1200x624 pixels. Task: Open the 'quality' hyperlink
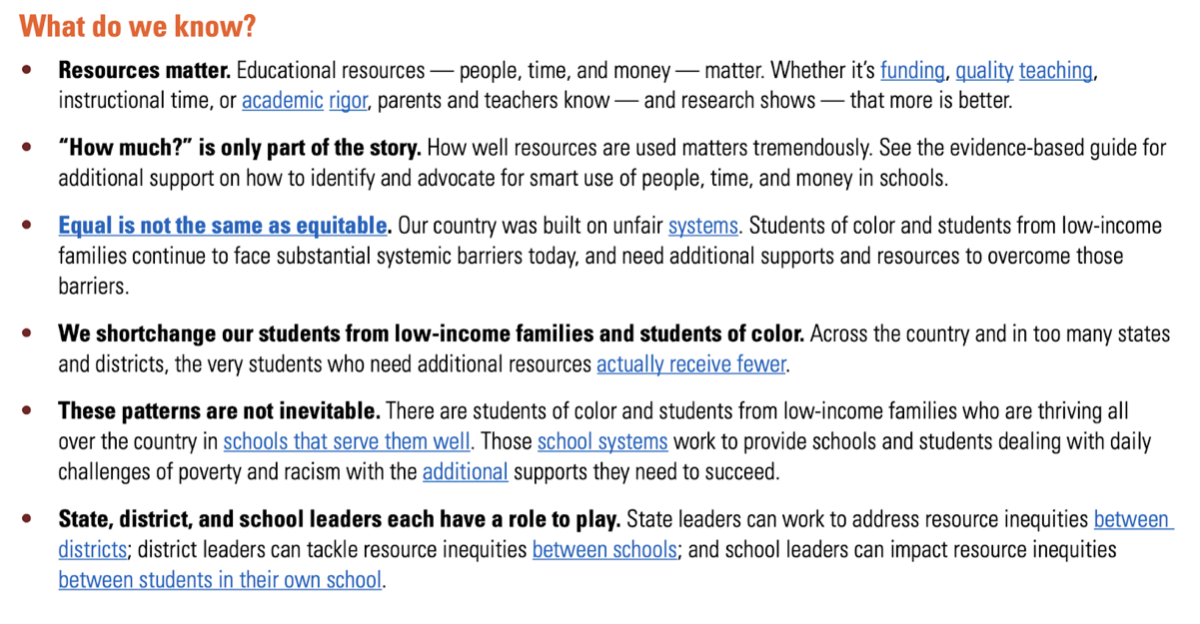pyautogui.click(x=984, y=71)
